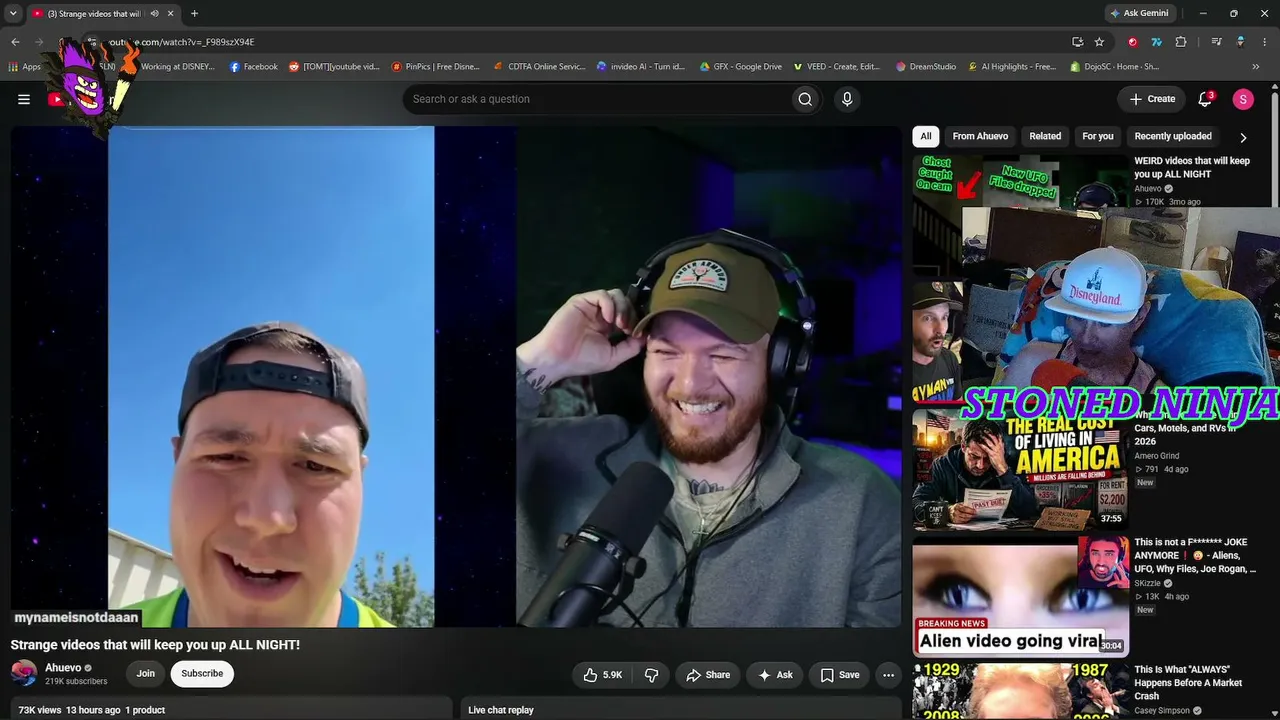The image size is (1280, 720).
Task: Open the Chrome profile avatar
Action: click(1240, 42)
